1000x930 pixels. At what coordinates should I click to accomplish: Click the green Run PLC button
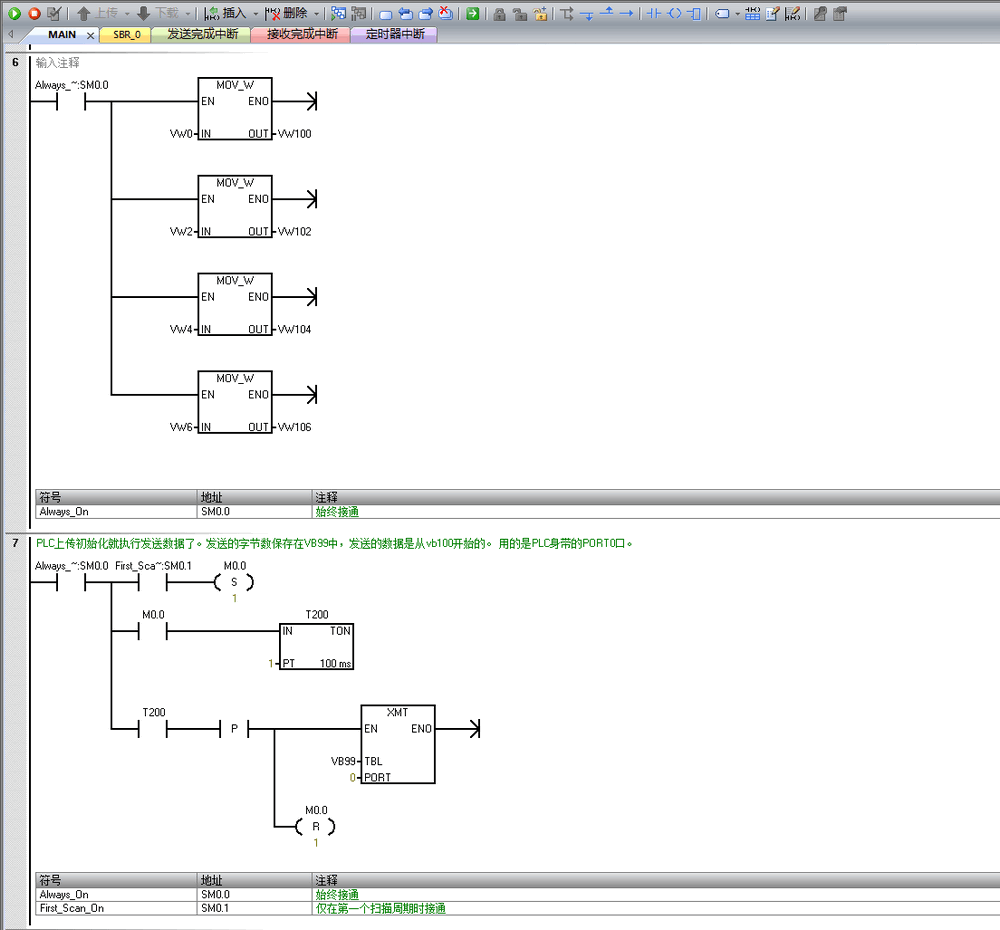tap(14, 14)
